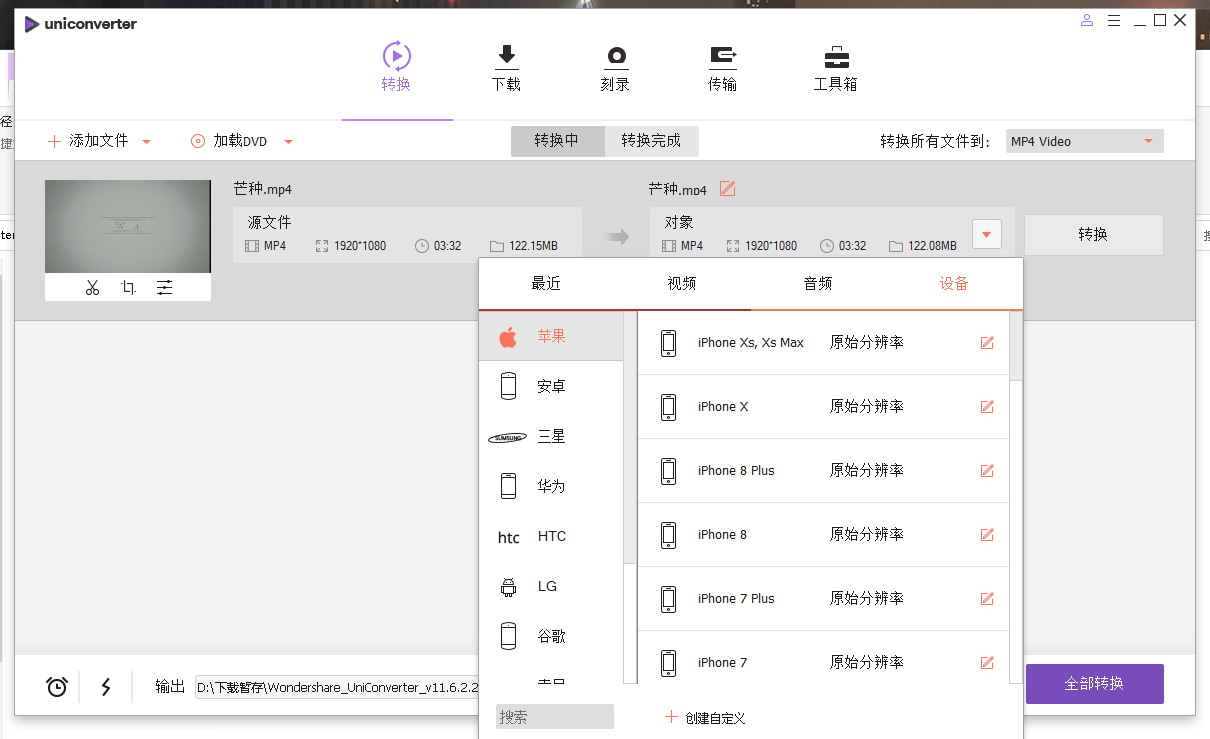Open the 传输 (Transfer) section

pos(722,68)
